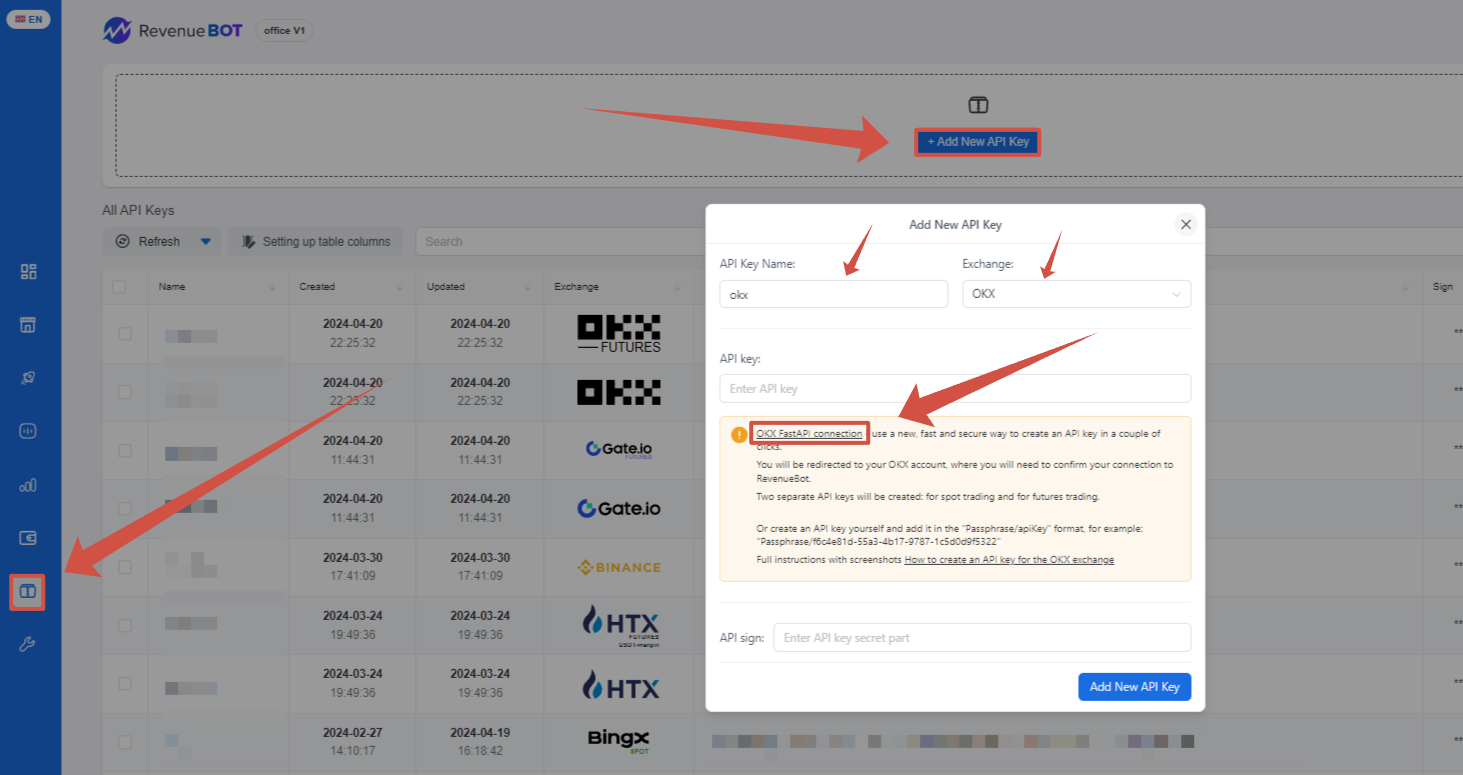Check the OKX Futures row checkbox
The height and width of the screenshot is (775, 1463).
click(x=125, y=334)
